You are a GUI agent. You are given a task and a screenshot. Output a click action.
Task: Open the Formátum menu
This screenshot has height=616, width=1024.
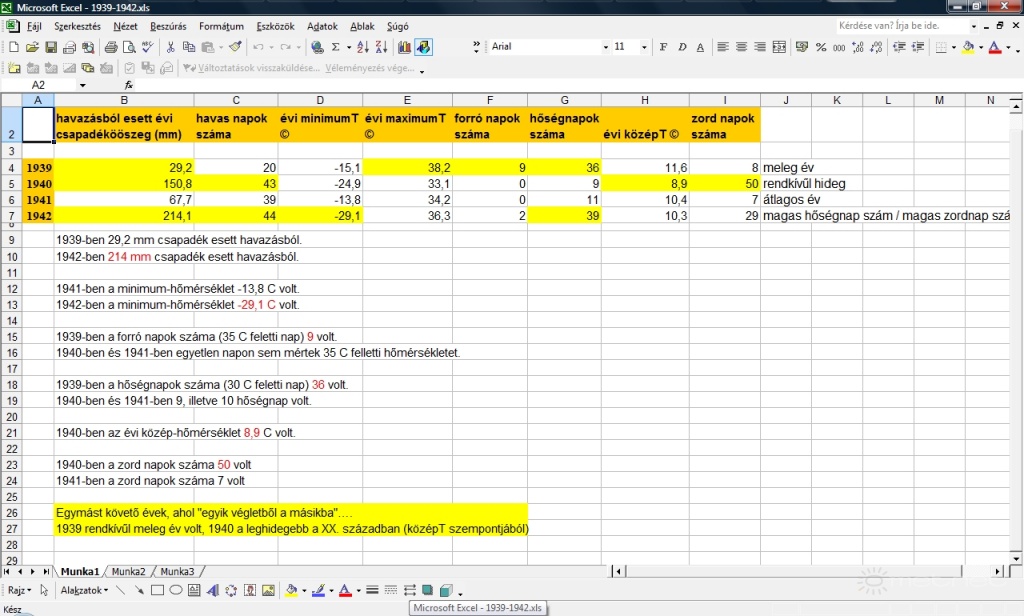(221, 26)
